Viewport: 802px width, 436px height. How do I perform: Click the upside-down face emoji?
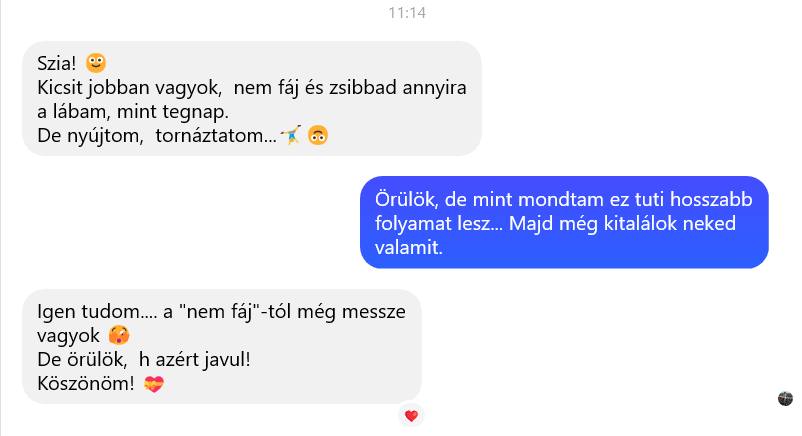pos(318,135)
